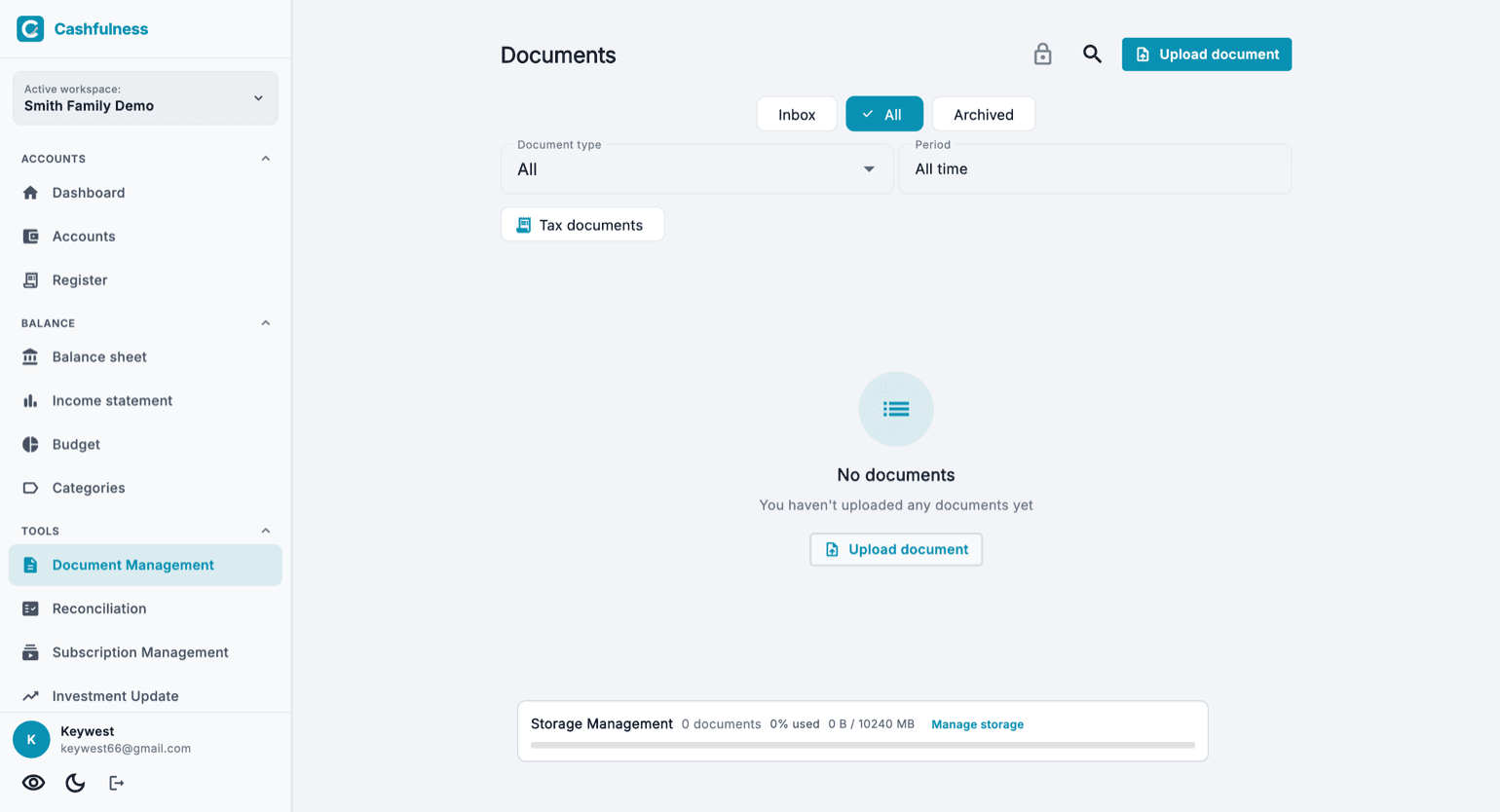Viewport: 1500px width, 812px height.
Task: Switch to the Inbox tab
Action: [797, 114]
